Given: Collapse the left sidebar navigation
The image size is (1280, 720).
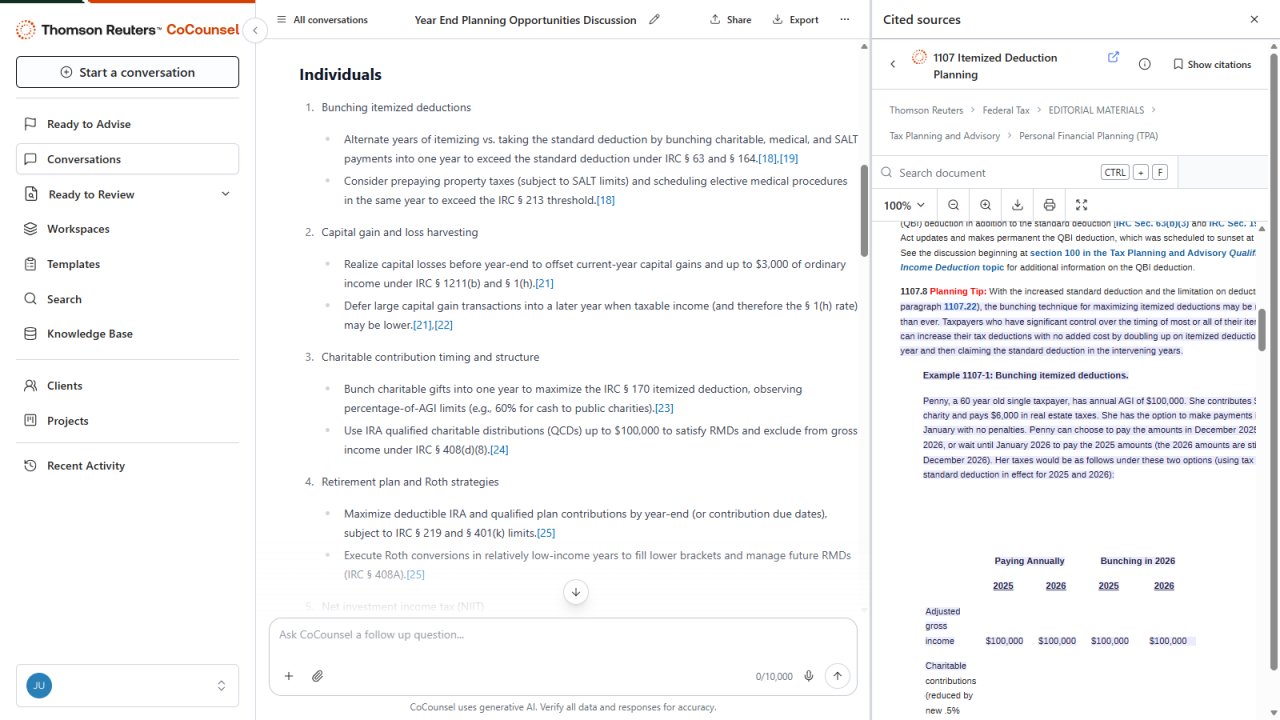Looking at the screenshot, I should pos(255,30).
